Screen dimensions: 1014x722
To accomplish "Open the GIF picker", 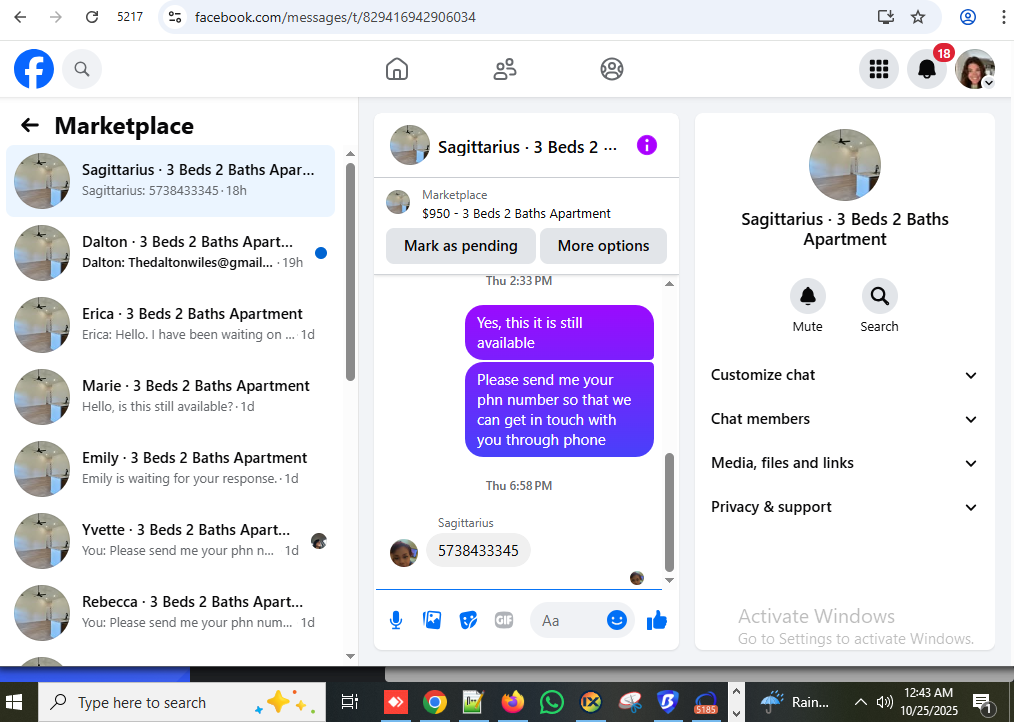I will click(504, 620).
